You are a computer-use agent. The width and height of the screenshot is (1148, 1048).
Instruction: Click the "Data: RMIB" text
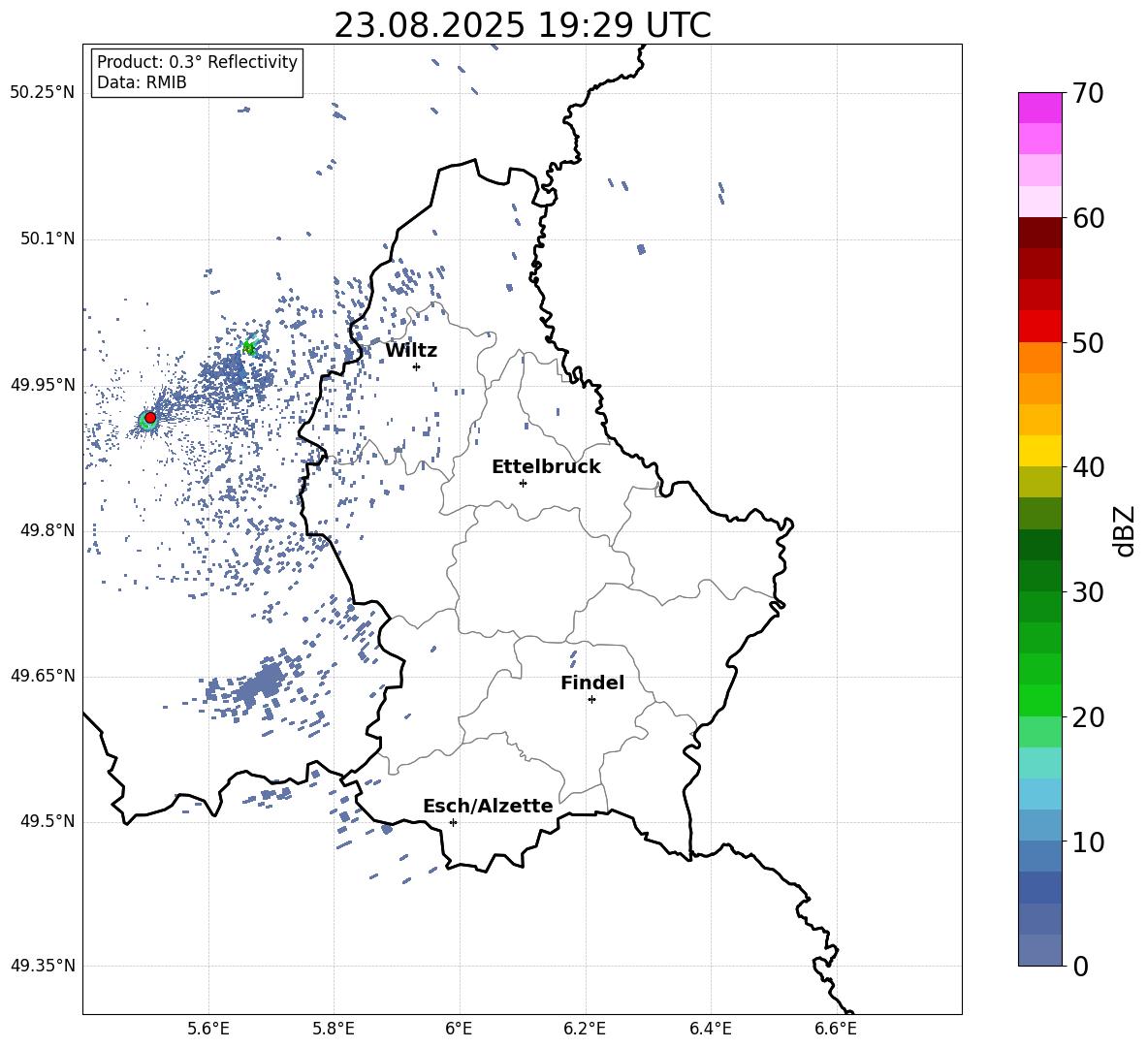pyautogui.click(x=142, y=82)
